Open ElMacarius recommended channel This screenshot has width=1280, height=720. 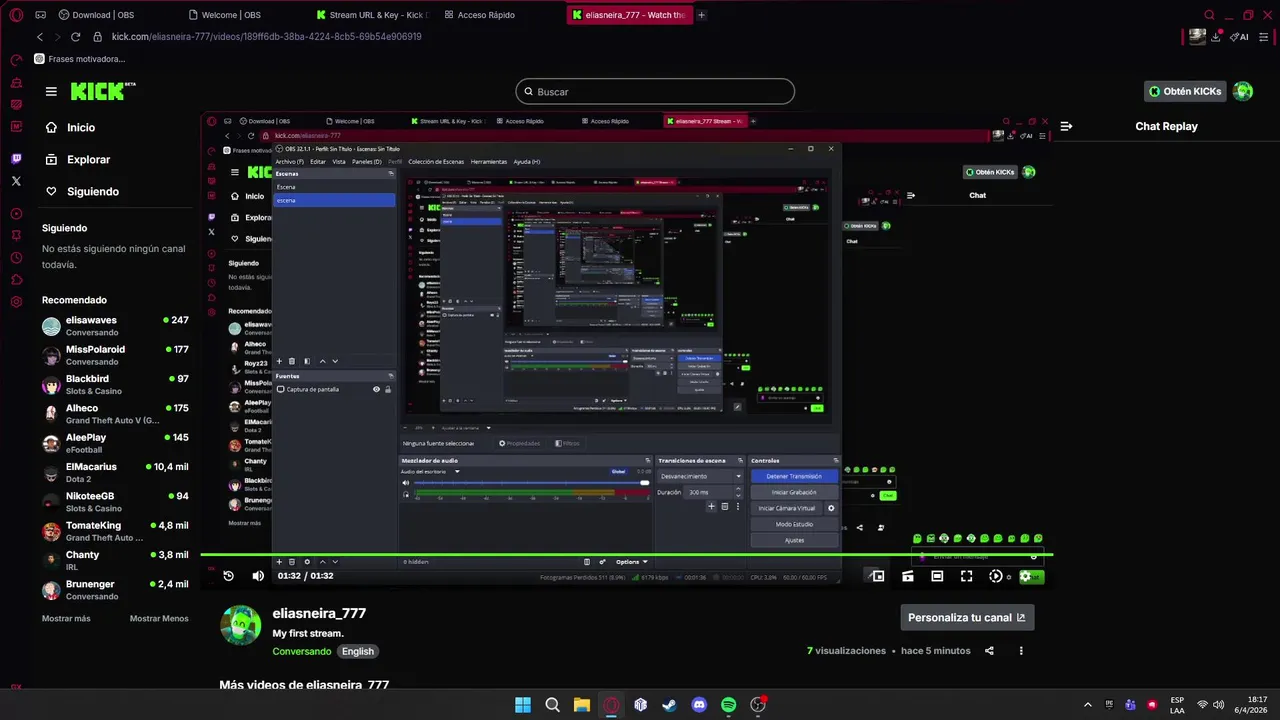tap(115, 472)
